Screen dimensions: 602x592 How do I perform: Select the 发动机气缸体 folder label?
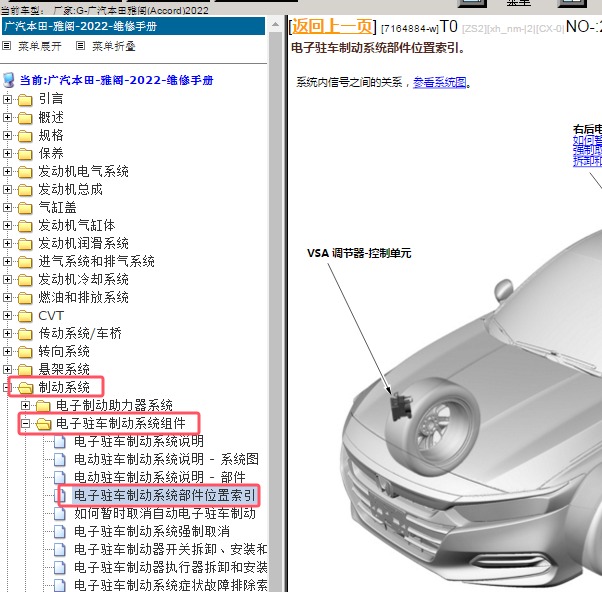(77, 226)
